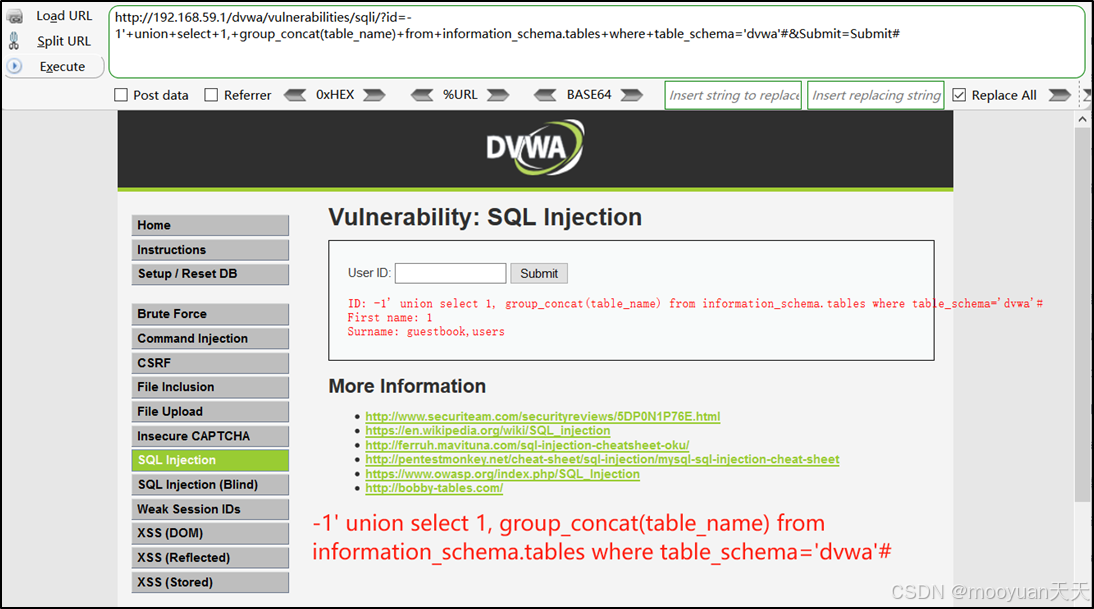
Task: Click left arrow before 0xHEX
Action: click(295, 95)
